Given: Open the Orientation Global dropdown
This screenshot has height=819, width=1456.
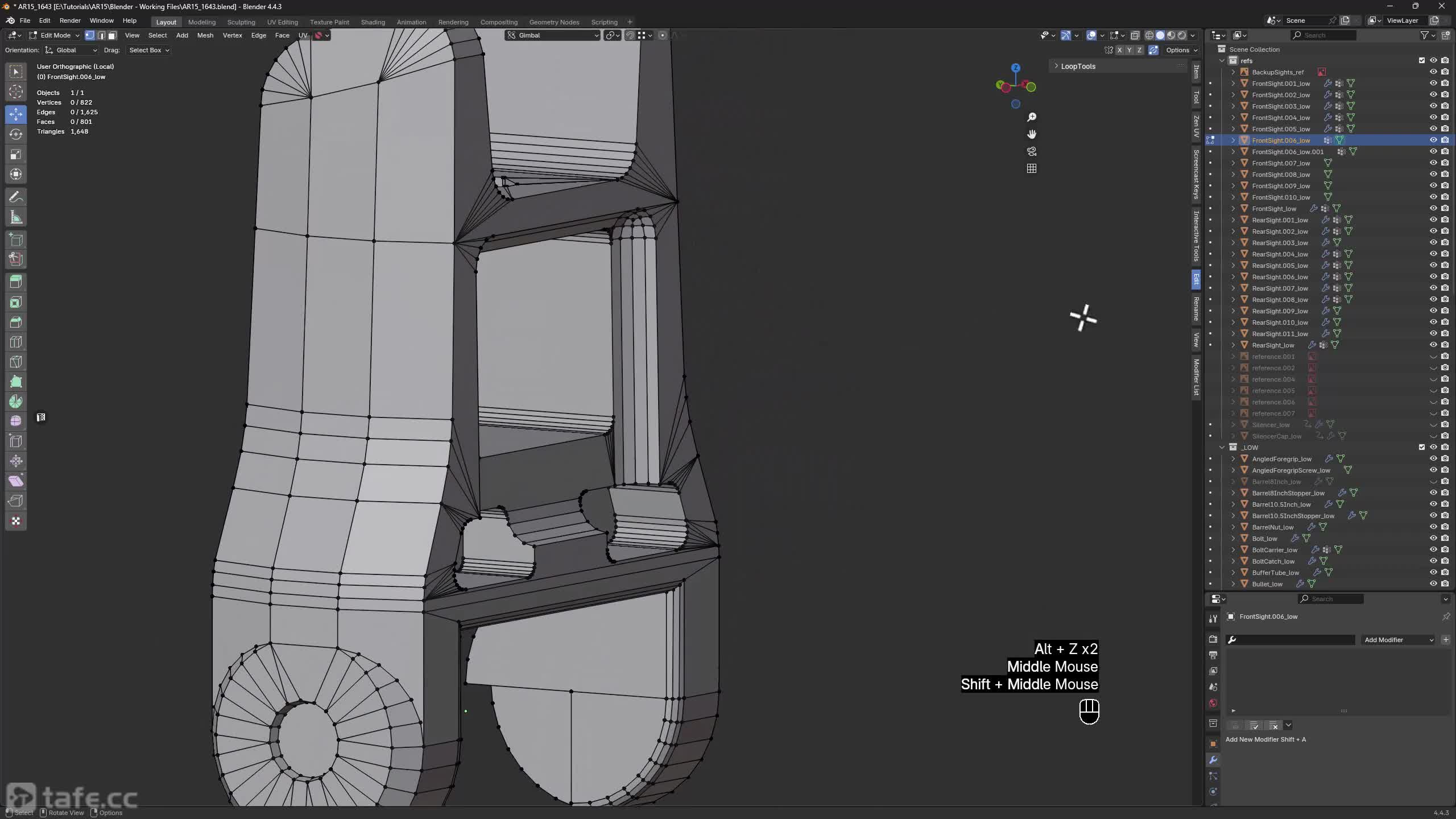Looking at the screenshot, I should (x=71, y=50).
